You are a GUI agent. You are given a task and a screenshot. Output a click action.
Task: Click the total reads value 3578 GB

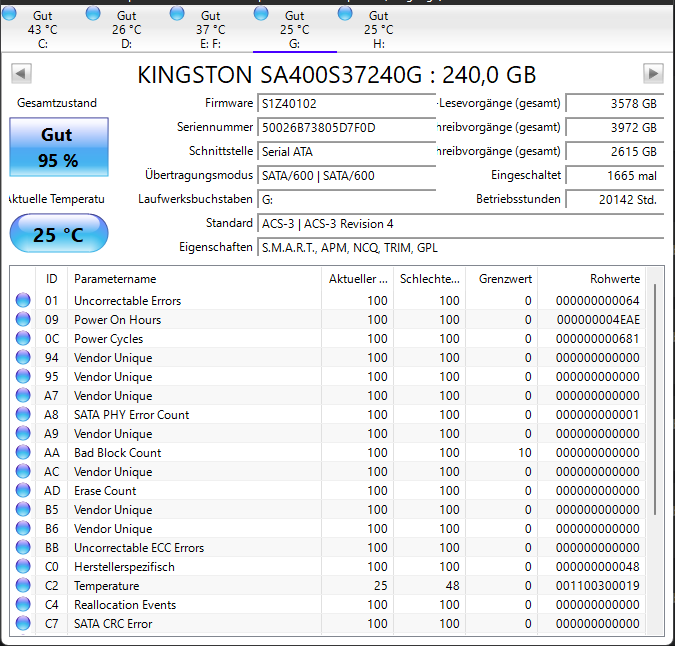click(614, 104)
